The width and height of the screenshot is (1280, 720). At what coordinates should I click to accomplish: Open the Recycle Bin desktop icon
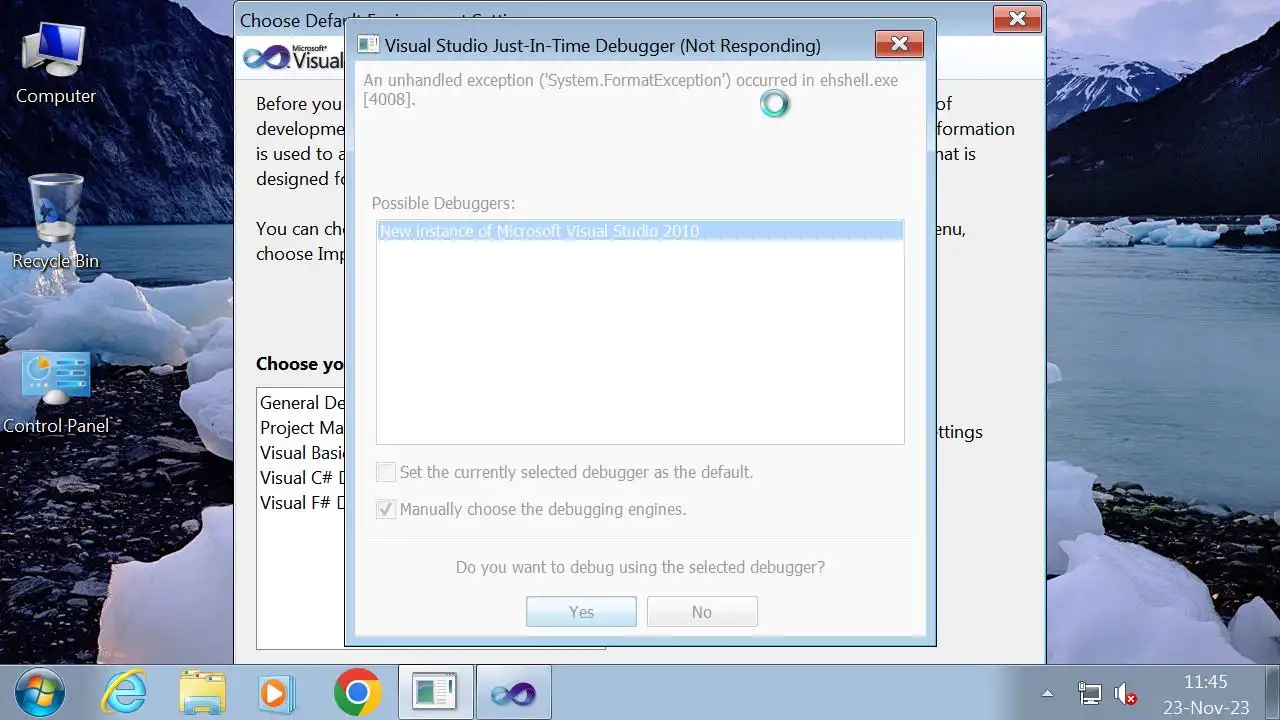(55, 222)
